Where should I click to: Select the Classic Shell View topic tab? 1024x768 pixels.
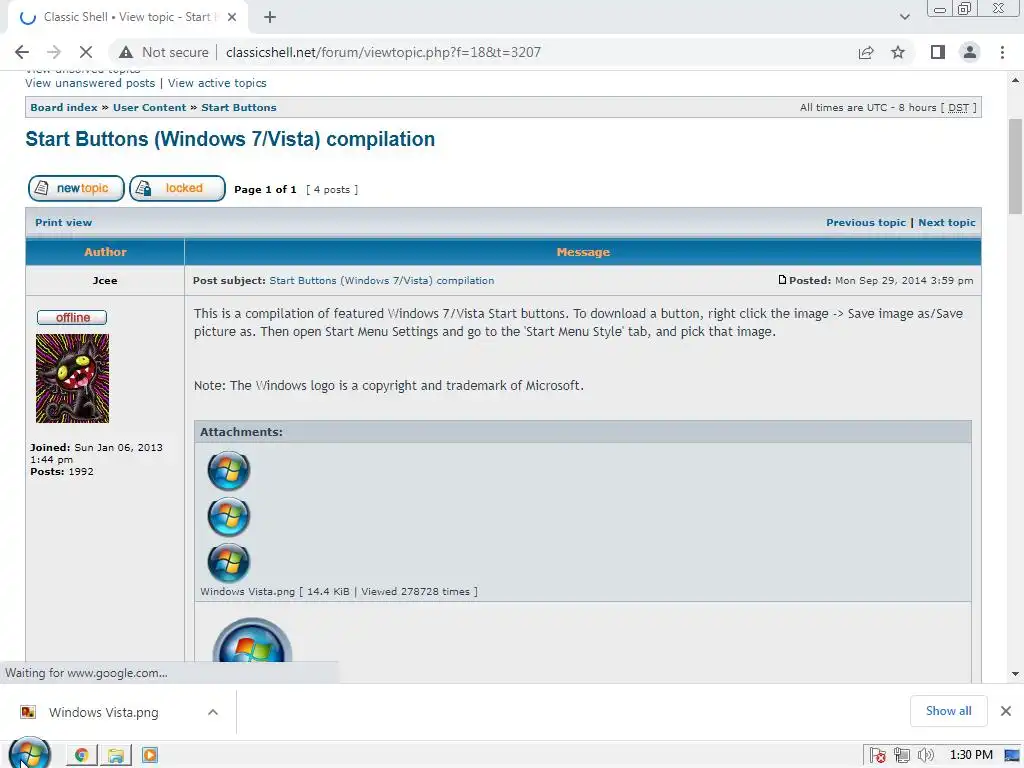pyautogui.click(x=127, y=17)
